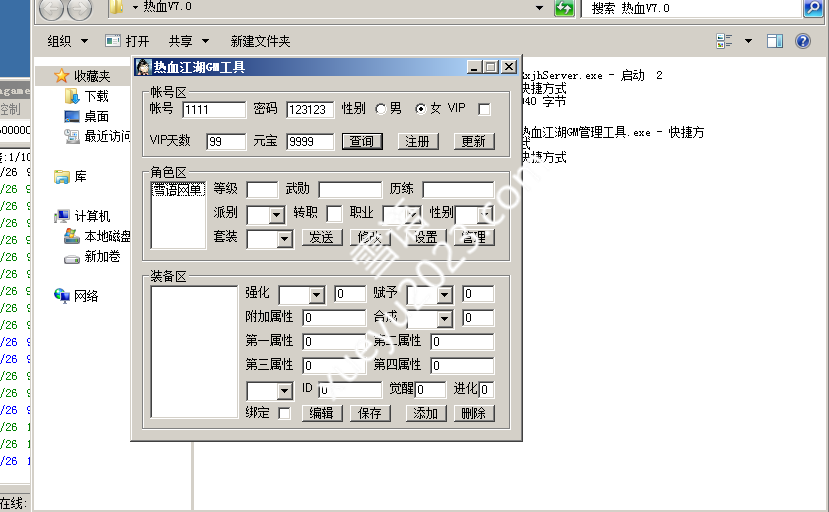Open the 组织 menu

pyautogui.click(x=68, y=41)
